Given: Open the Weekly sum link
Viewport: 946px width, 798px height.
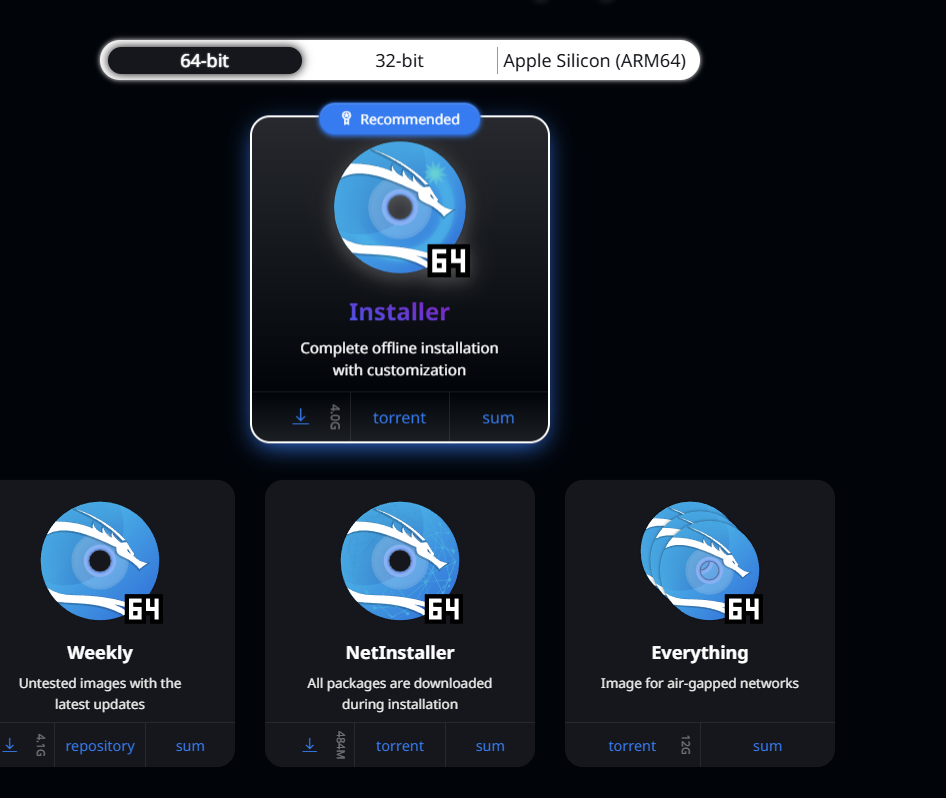Looking at the screenshot, I should (190, 746).
